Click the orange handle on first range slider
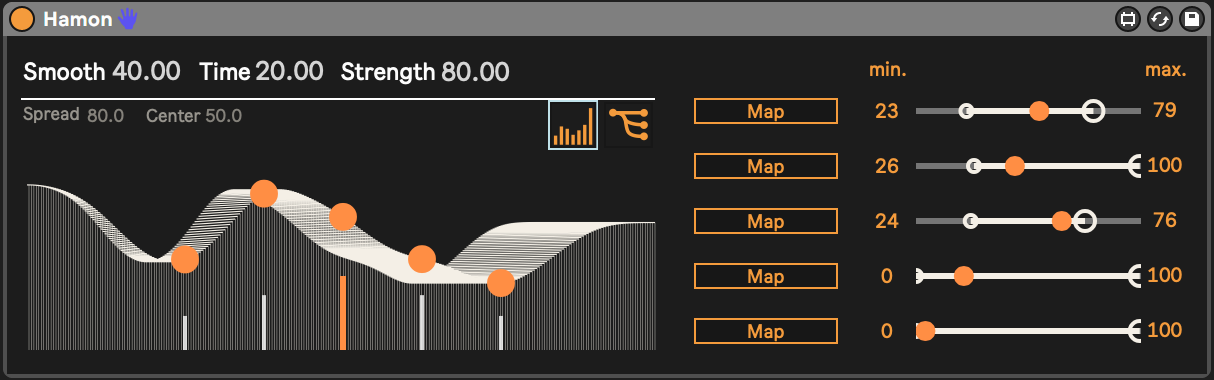Image resolution: width=1214 pixels, height=380 pixels. [x=1039, y=111]
